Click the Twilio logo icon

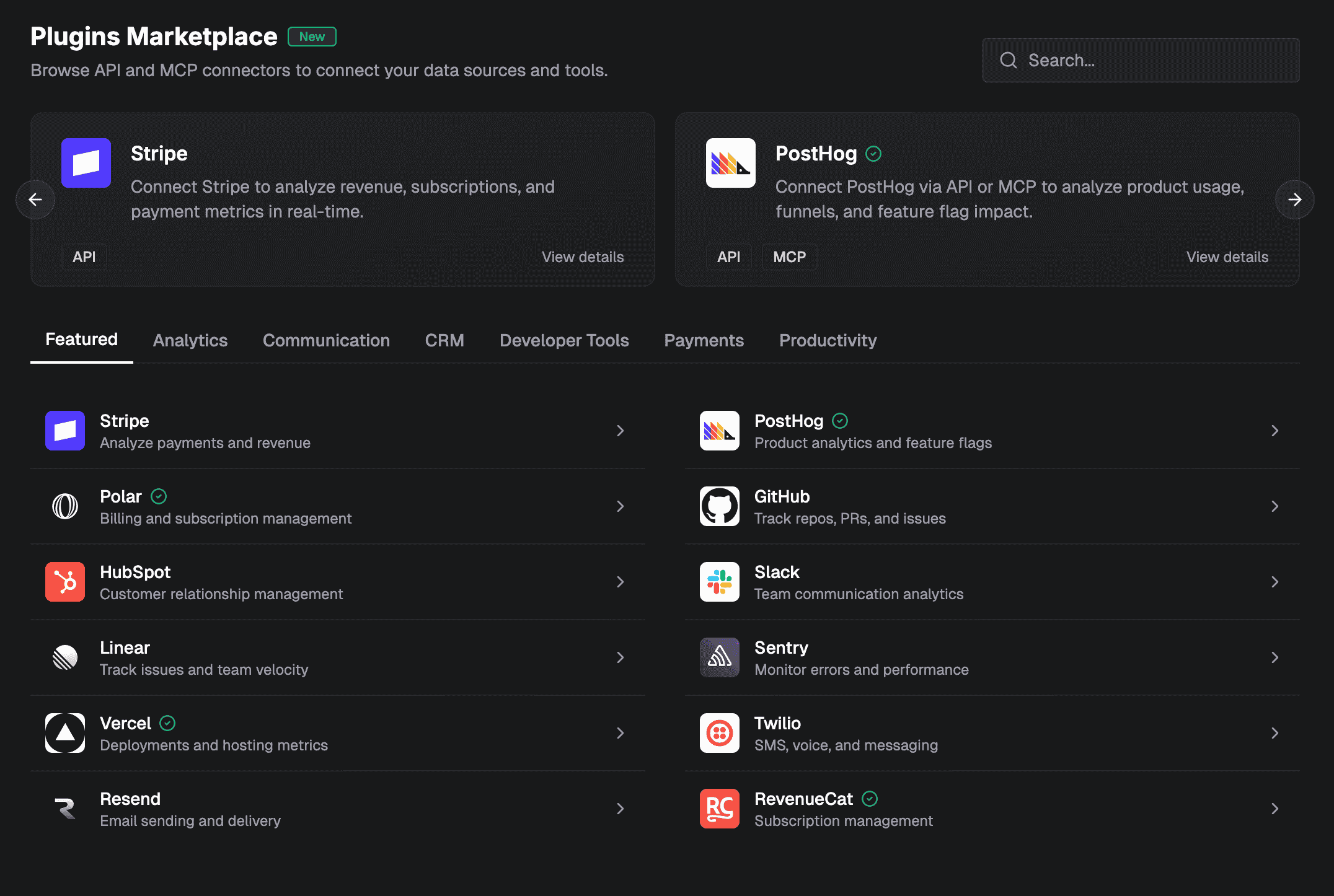719,733
